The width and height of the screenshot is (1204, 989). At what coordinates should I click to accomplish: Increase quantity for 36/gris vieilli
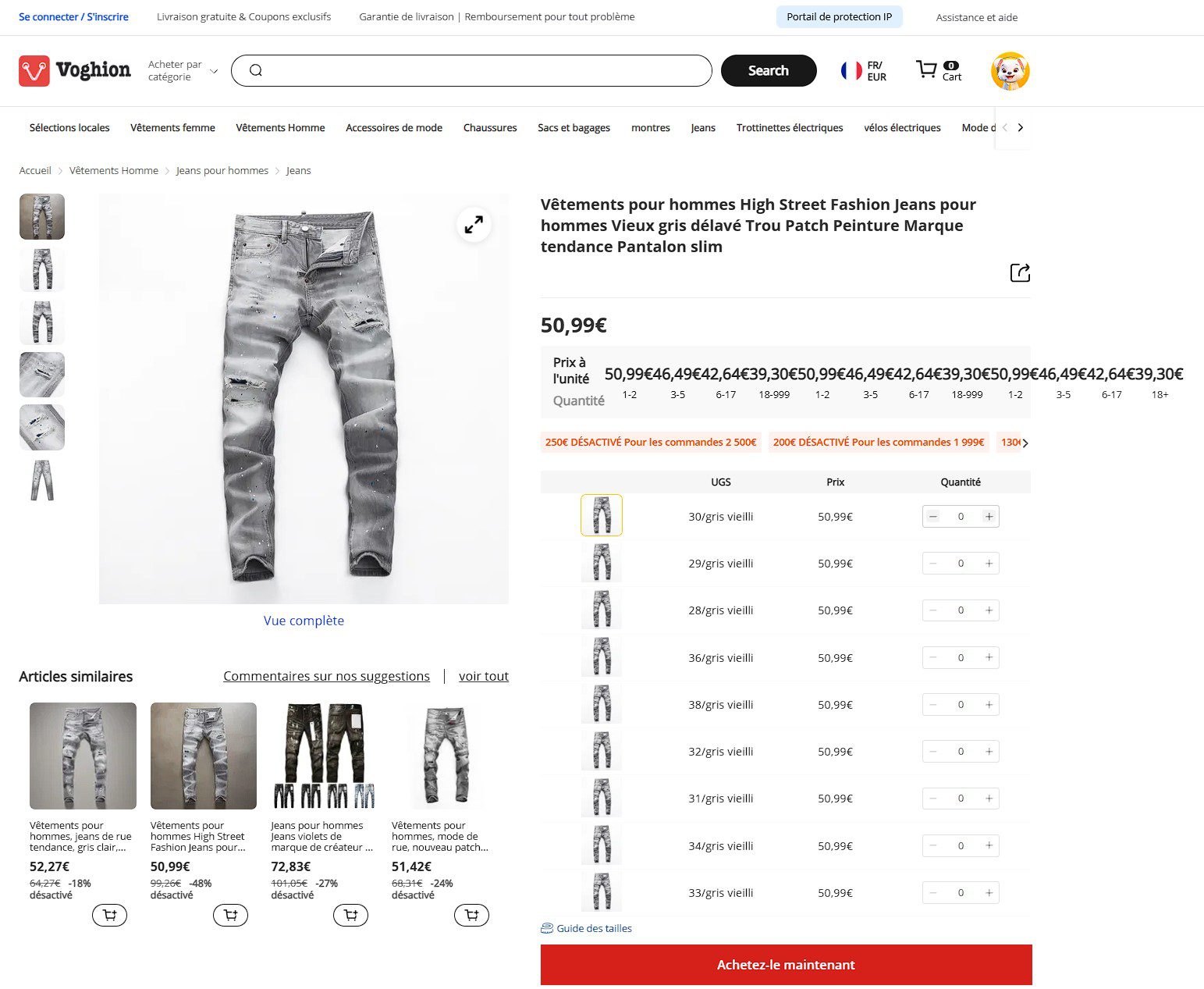click(x=989, y=657)
